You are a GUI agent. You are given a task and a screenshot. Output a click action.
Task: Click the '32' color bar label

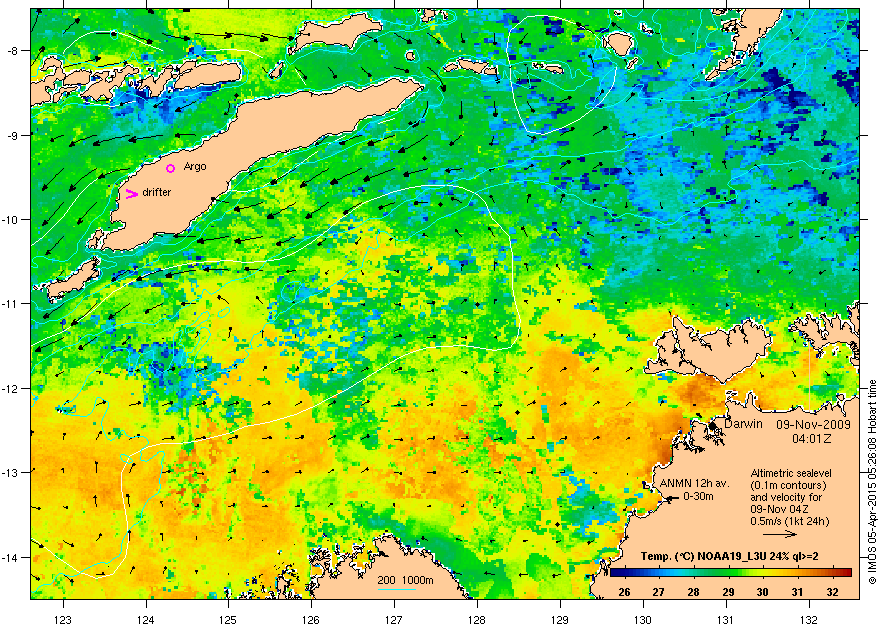click(832, 592)
